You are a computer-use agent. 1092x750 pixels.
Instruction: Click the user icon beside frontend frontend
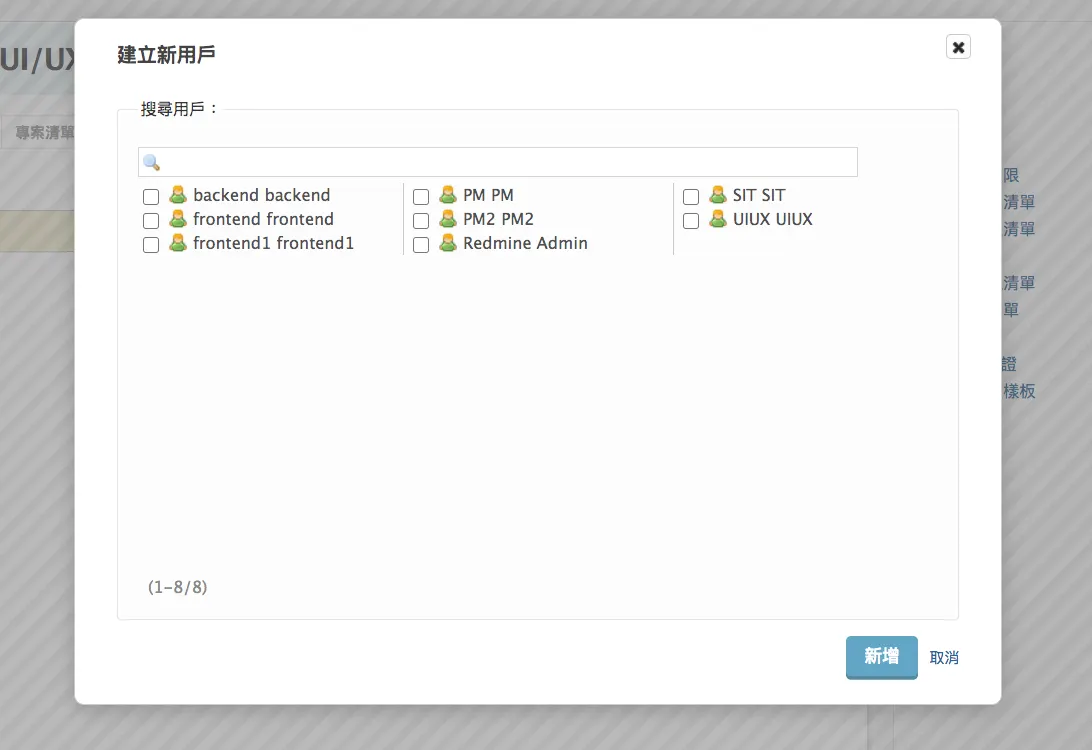[x=178, y=219]
